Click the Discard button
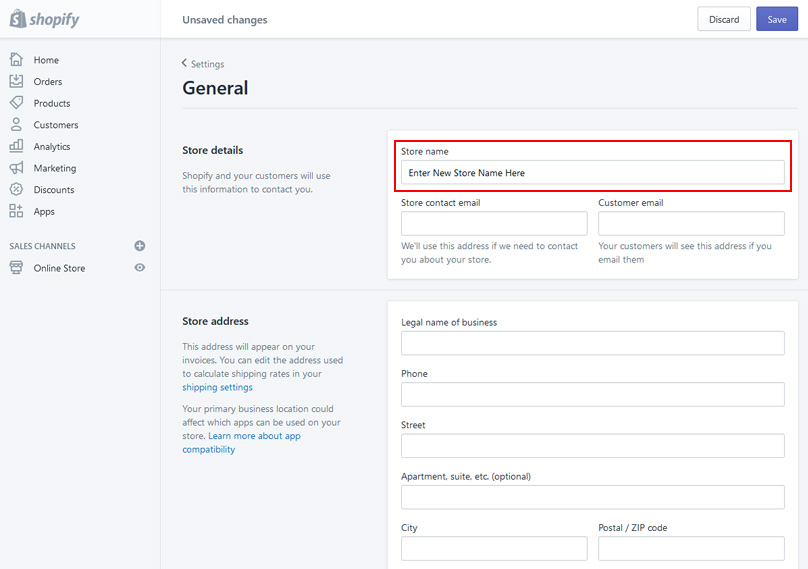Image resolution: width=808 pixels, height=569 pixels. [x=723, y=19]
